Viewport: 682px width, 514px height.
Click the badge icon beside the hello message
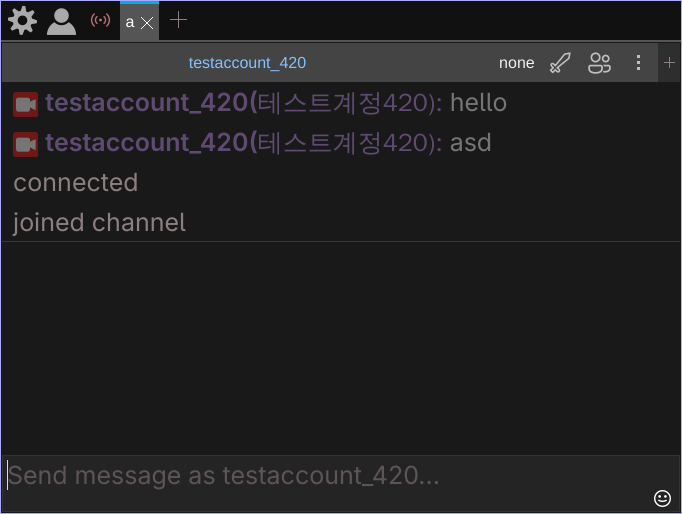(26, 104)
